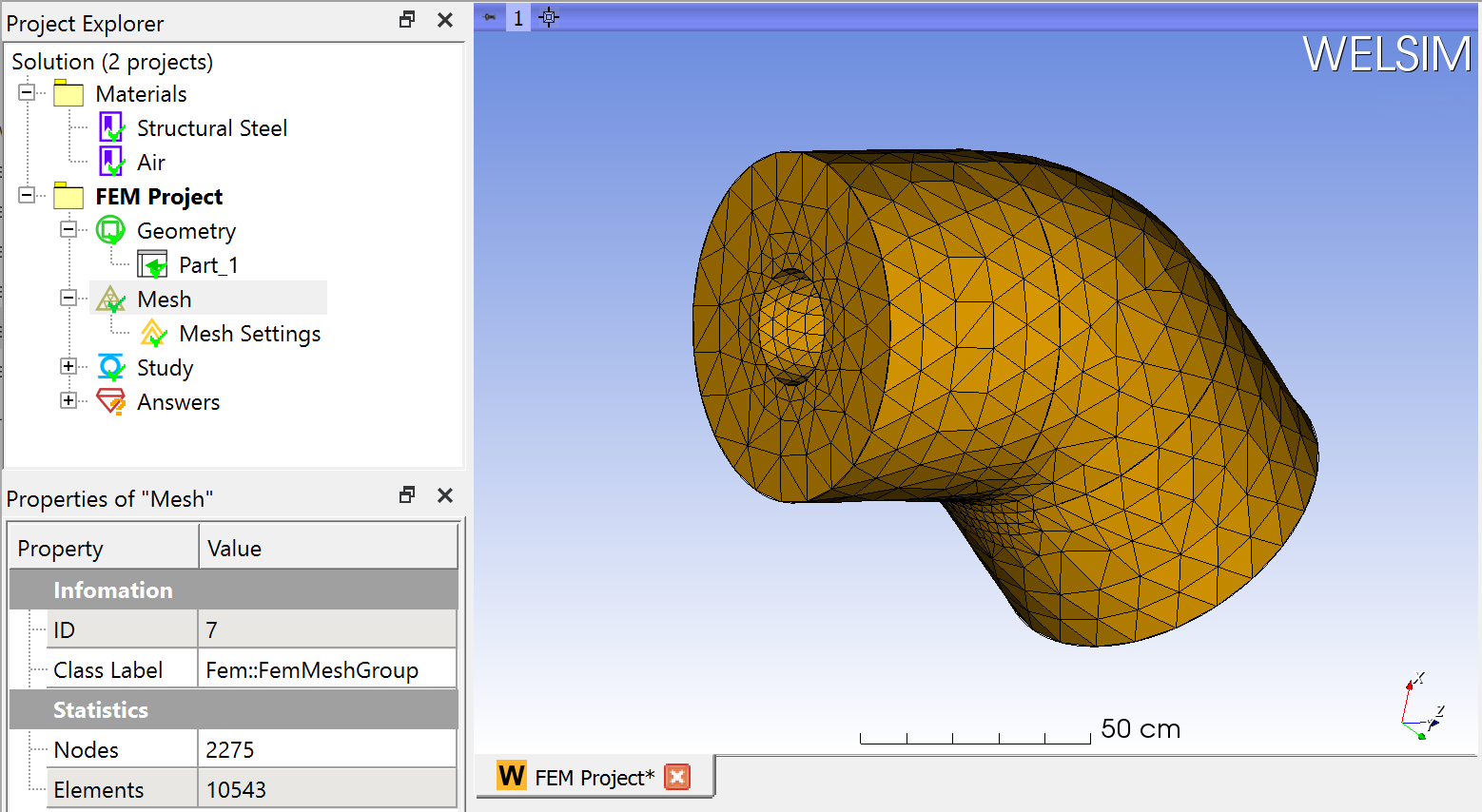The height and width of the screenshot is (812, 1482).
Task: Undock the Properties of Mesh panel
Action: [407, 495]
